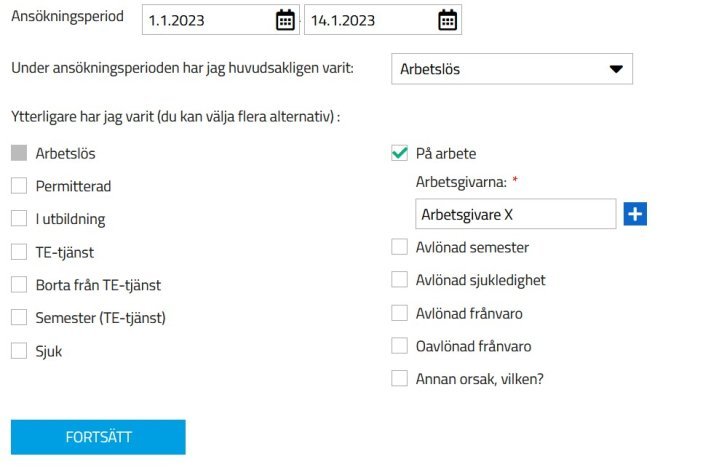The height and width of the screenshot is (475, 727).
Task: Focus the Arbetsgivare X employer field
Action: tap(516, 214)
